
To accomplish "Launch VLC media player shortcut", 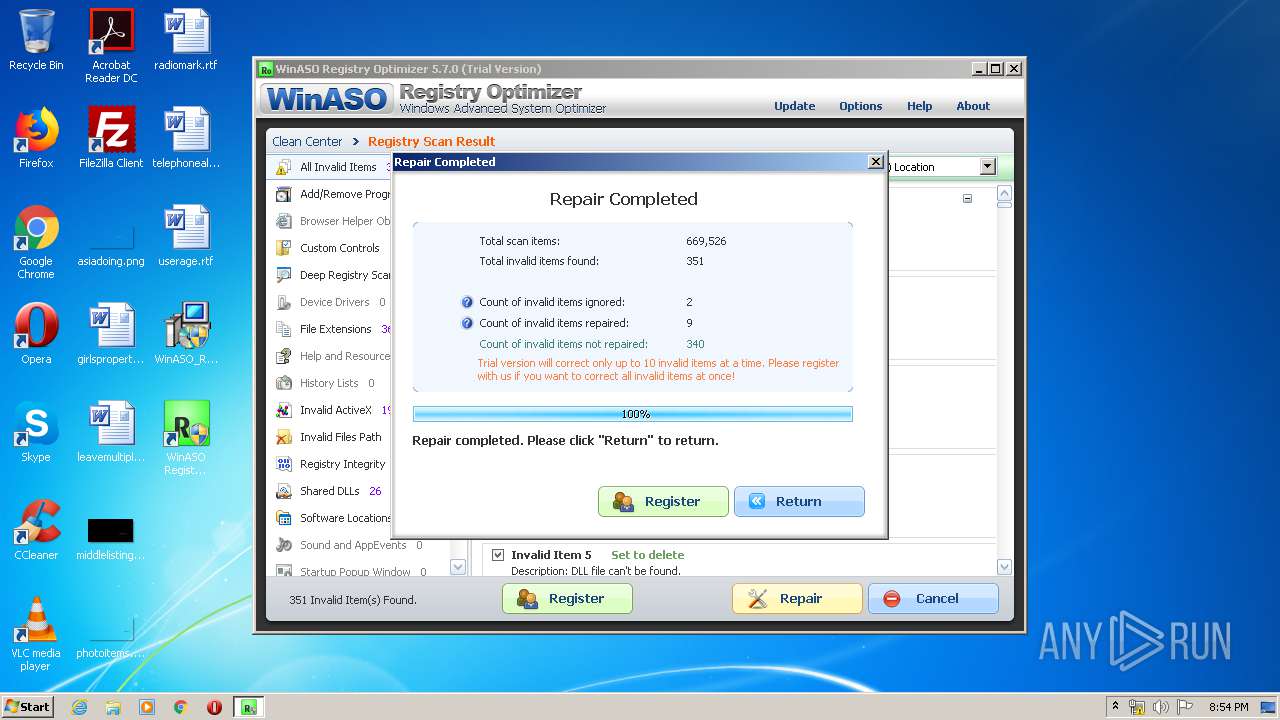I will pyautogui.click(x=36, y=634).
